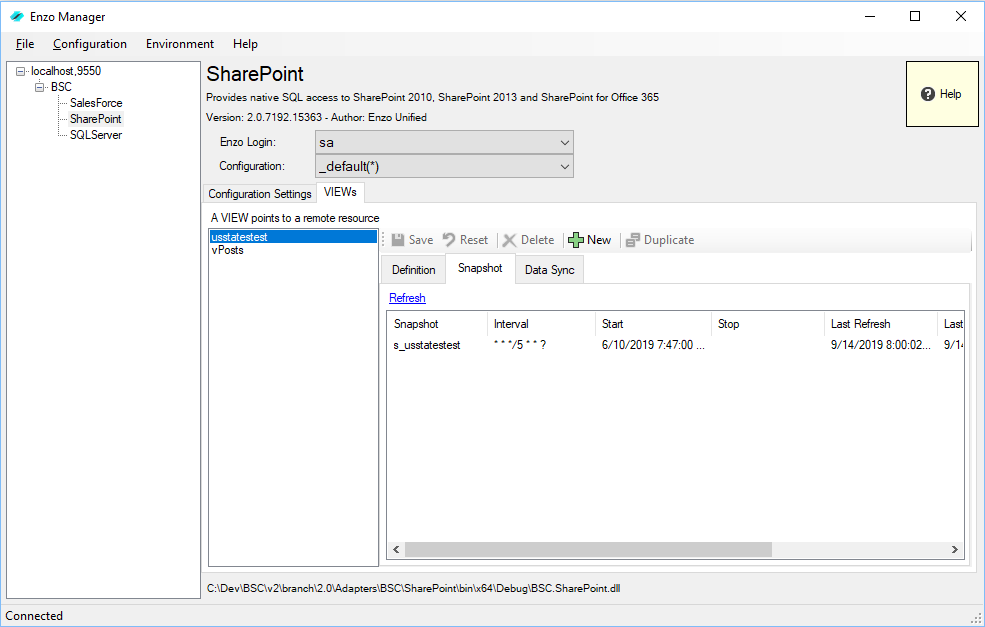Select the s_usstatestest snapshot row
The width and height of the screenshot is (985, 627).
(676, 345)
